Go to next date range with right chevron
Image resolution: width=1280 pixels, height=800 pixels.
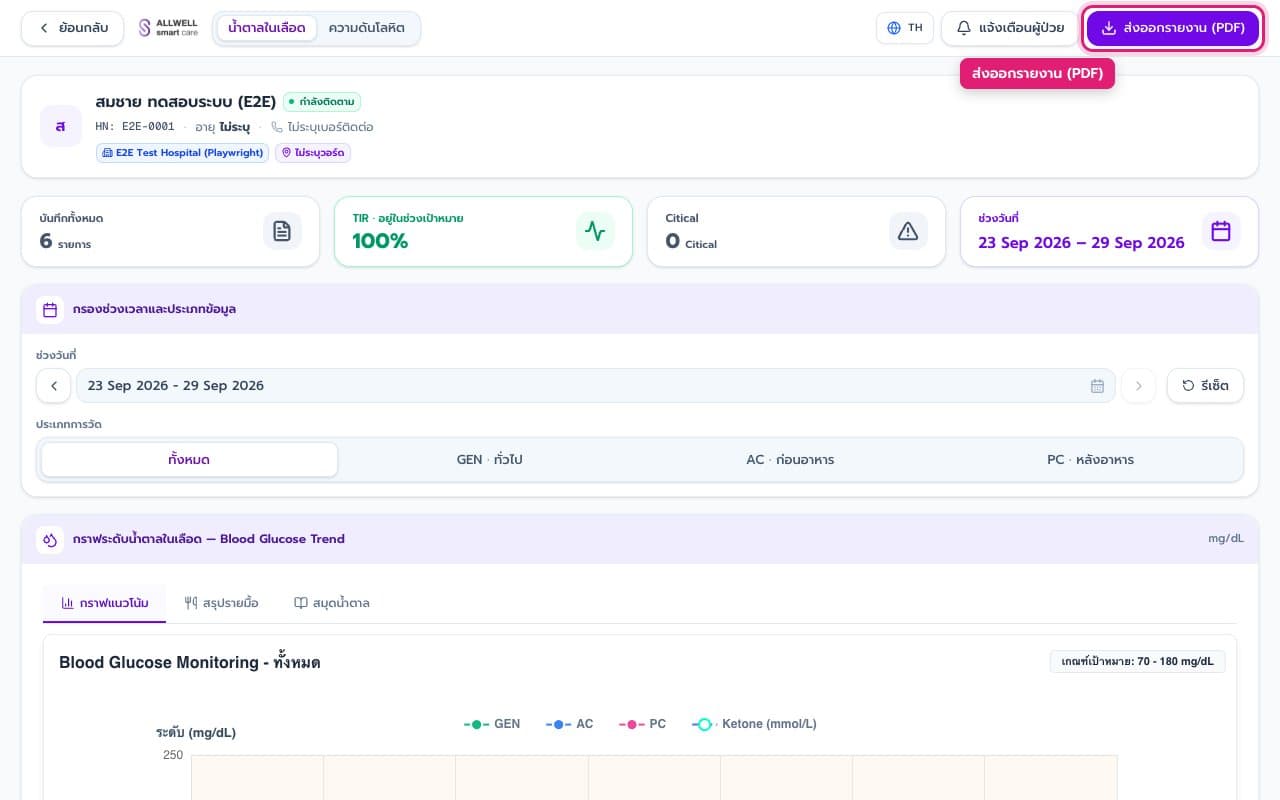tap(1138, 386)
